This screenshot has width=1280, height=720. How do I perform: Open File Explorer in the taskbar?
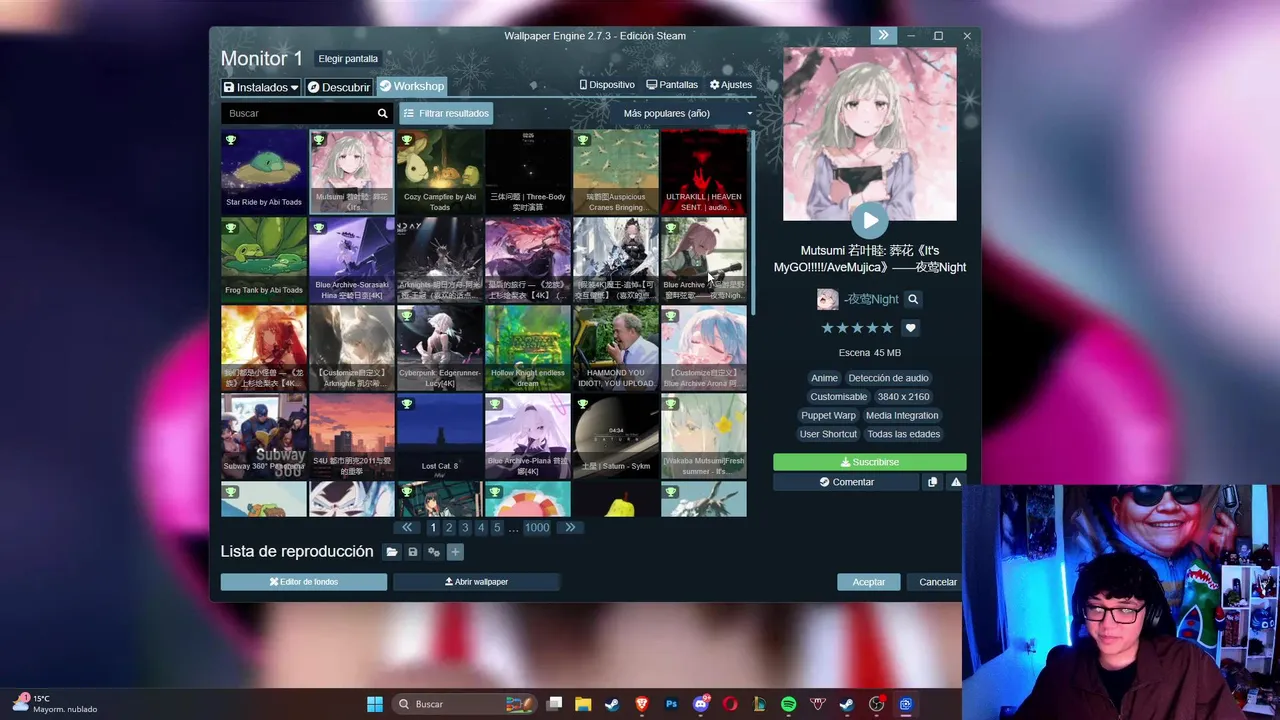point(583,704)
